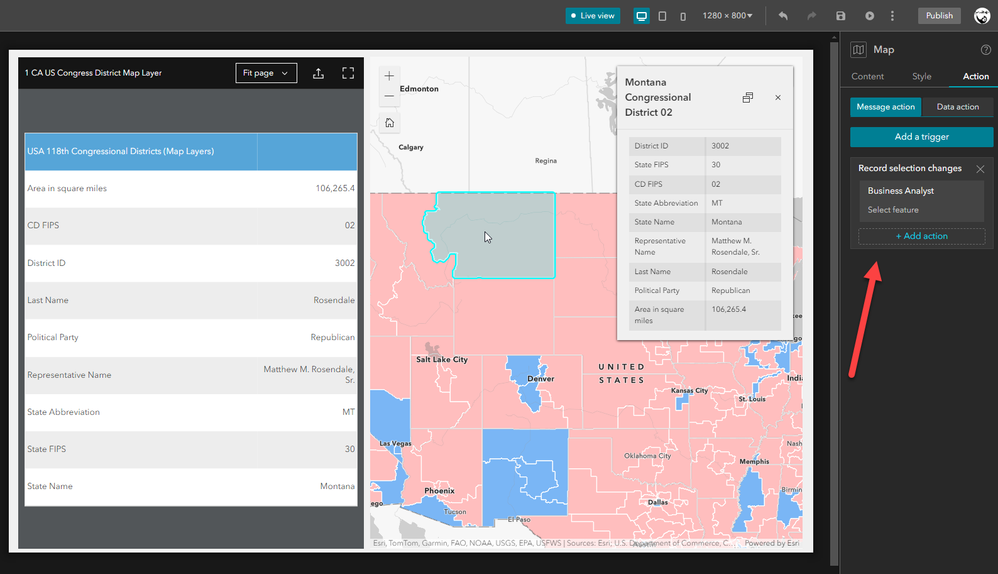Switch to the Content tab
998x574 pixels.
pos(868,76)
